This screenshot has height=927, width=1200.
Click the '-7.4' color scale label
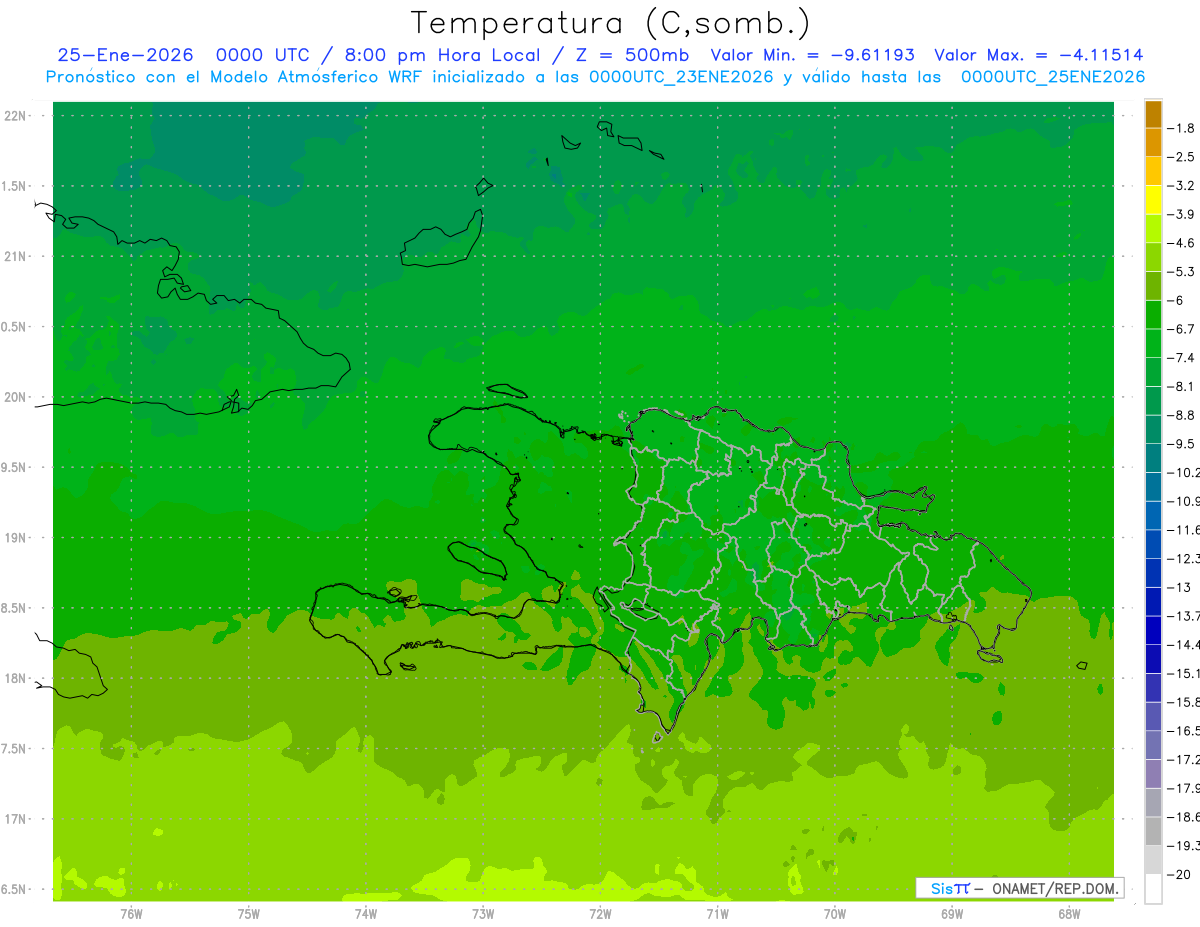click(x=1181, y=358)
